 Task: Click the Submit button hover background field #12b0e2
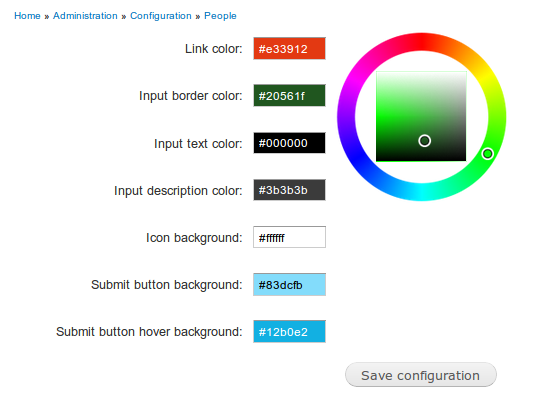(x=289, y=332)
